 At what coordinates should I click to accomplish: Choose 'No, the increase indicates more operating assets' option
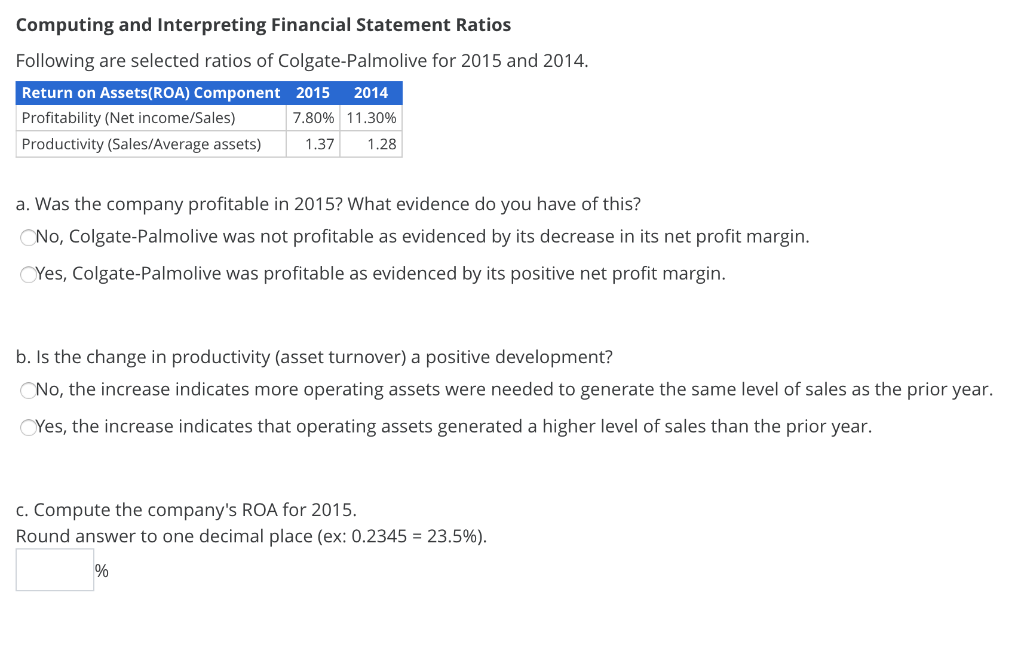click(x=28, y=390)
